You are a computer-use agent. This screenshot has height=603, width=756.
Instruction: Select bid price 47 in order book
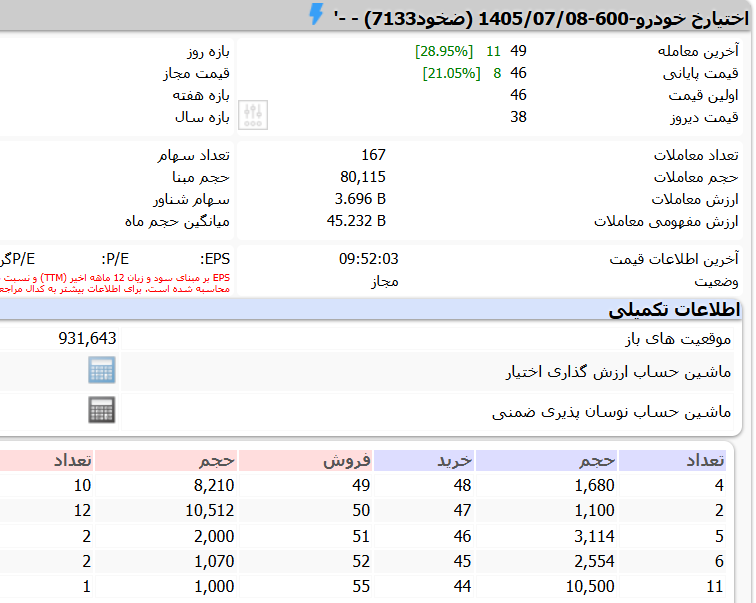pos(462,510)
